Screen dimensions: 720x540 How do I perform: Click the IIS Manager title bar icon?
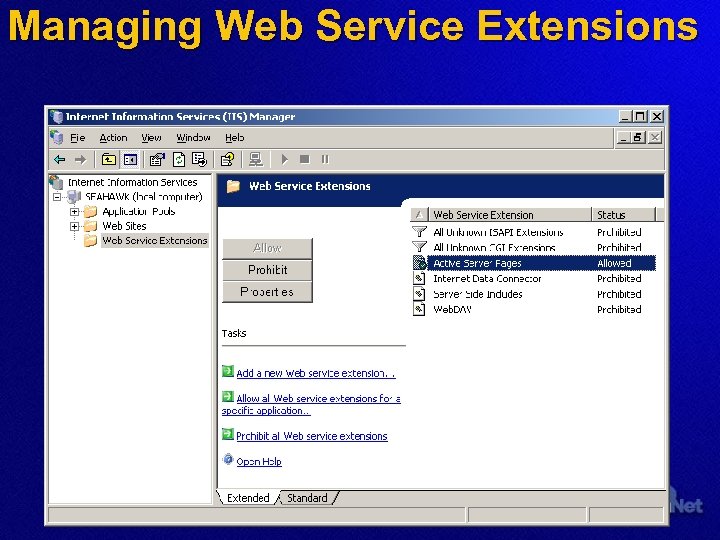click(x=56, y=117)
